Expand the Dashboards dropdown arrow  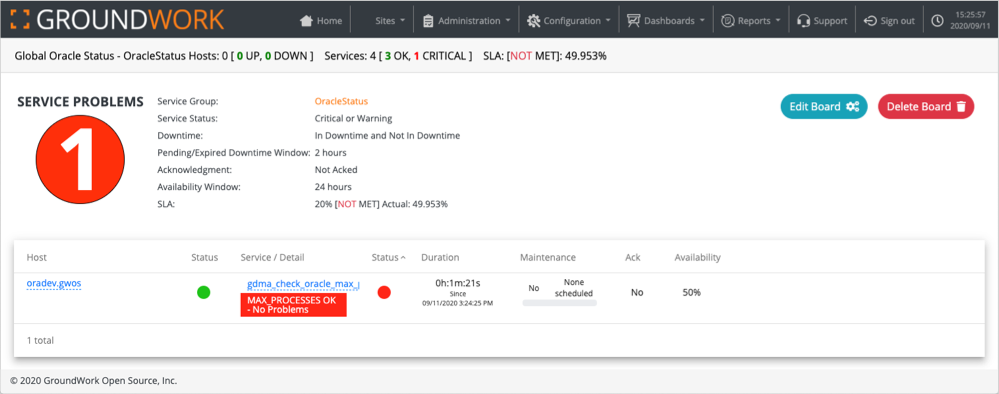(702, 21)
